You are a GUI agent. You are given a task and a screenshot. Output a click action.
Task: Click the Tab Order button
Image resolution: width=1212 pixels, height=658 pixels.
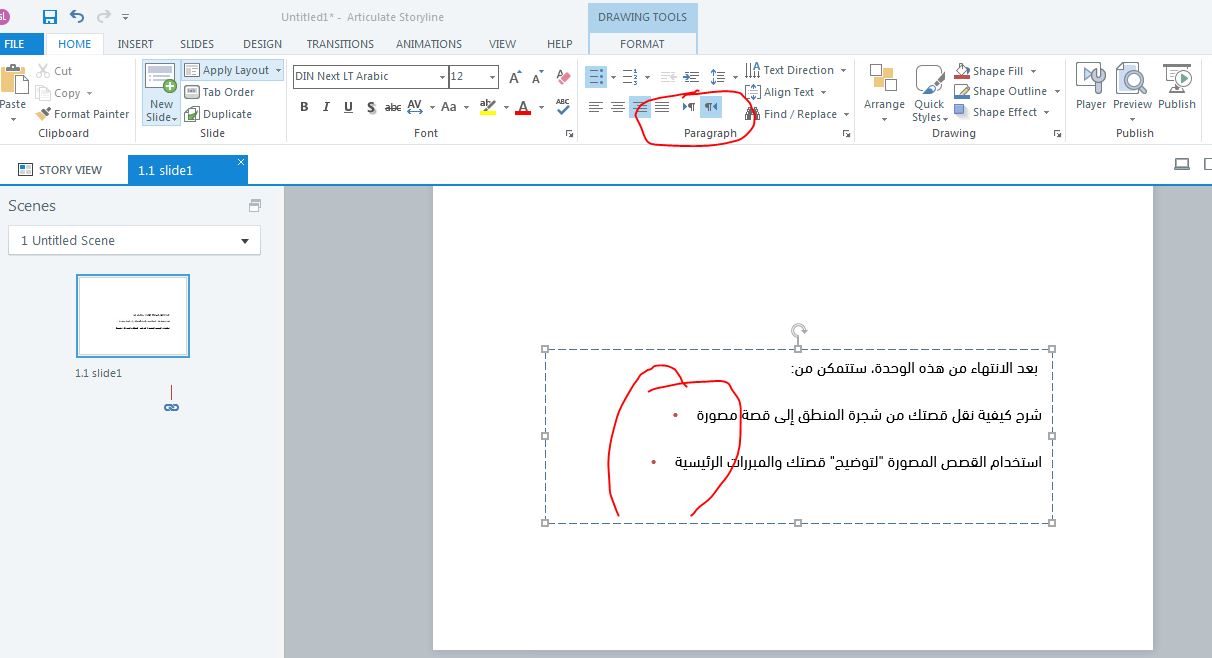[219, 92]
